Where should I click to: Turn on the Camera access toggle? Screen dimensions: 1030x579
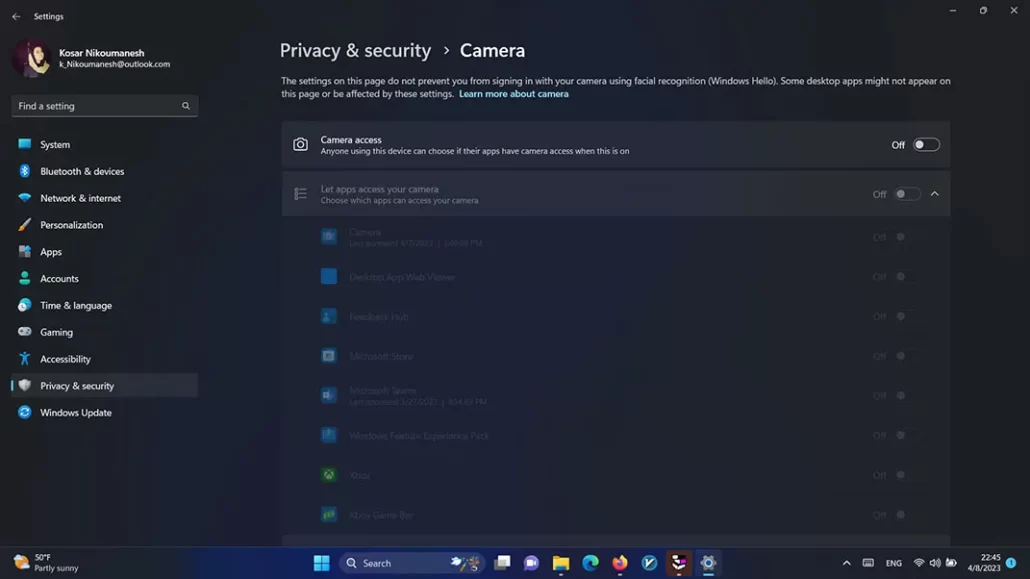926,145
